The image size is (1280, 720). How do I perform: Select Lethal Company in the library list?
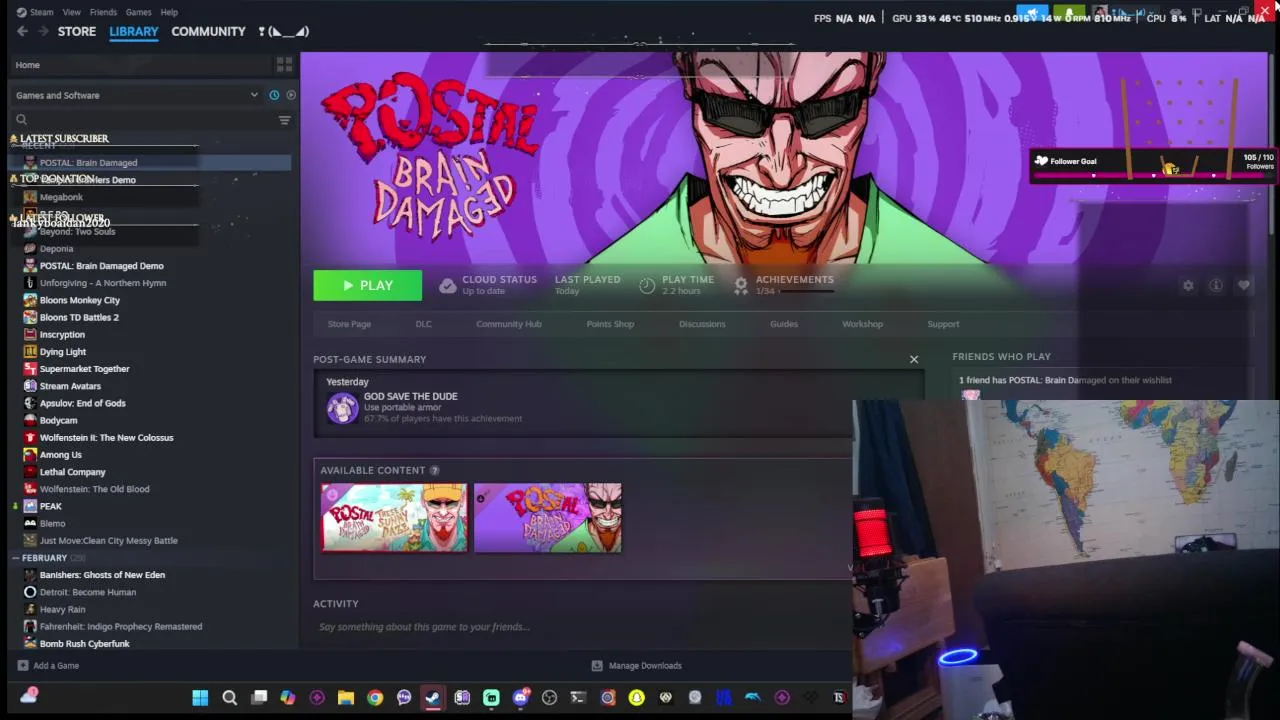[72, 472]
